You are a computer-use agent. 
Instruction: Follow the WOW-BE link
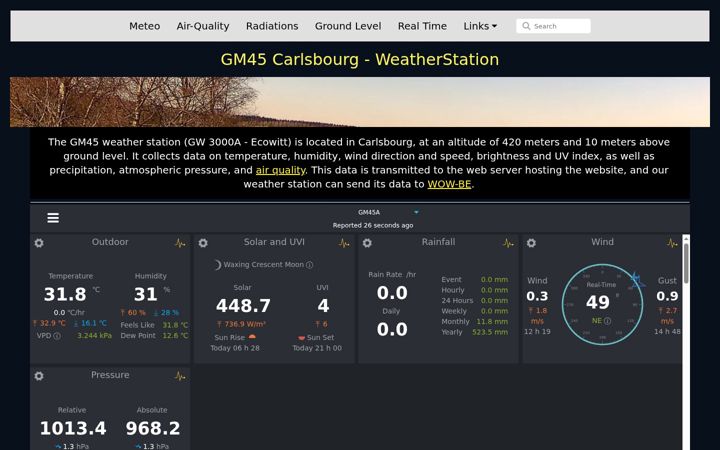[x=449, y=184]
